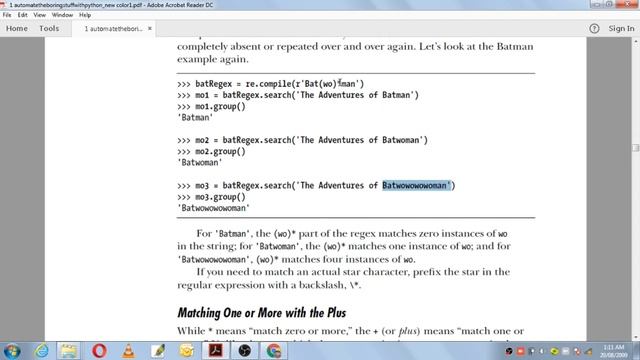Open VLC media player from taskbar
The height and width of the screenshot is (360, 640).
(x=129, y=351)
